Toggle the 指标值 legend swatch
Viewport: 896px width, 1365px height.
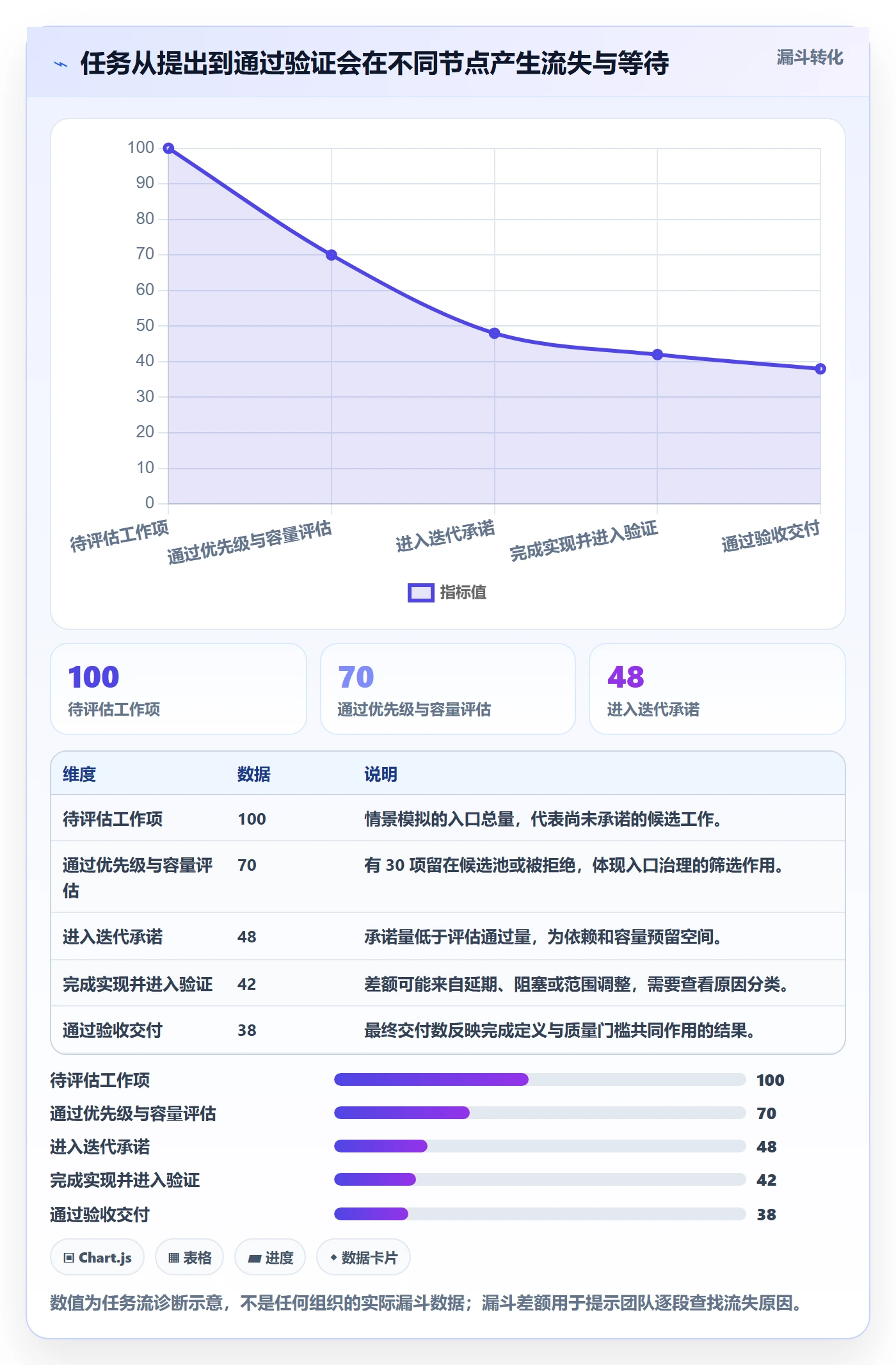(421, 593)
